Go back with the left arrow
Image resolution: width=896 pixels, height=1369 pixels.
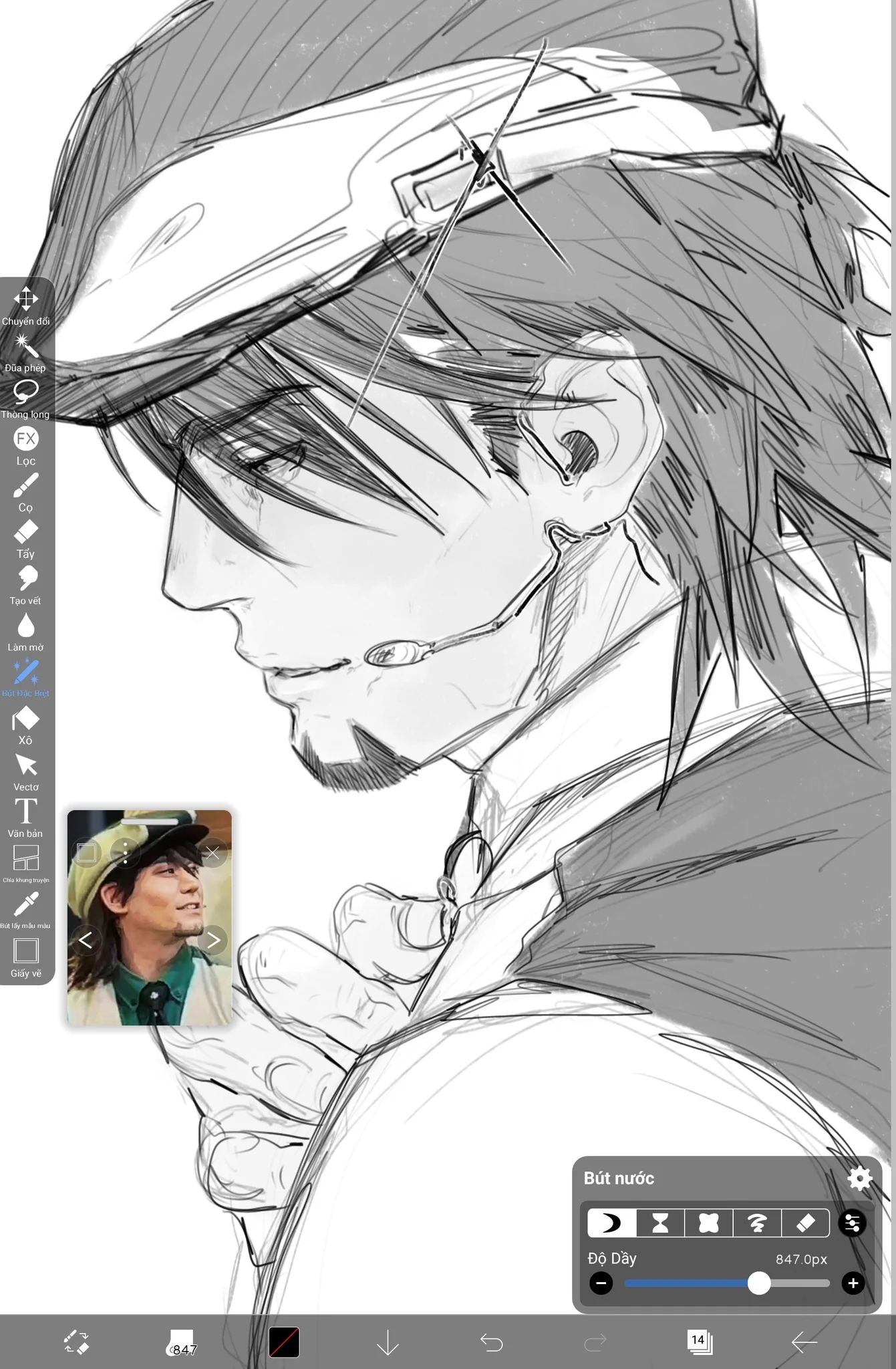coord(804,1342)
